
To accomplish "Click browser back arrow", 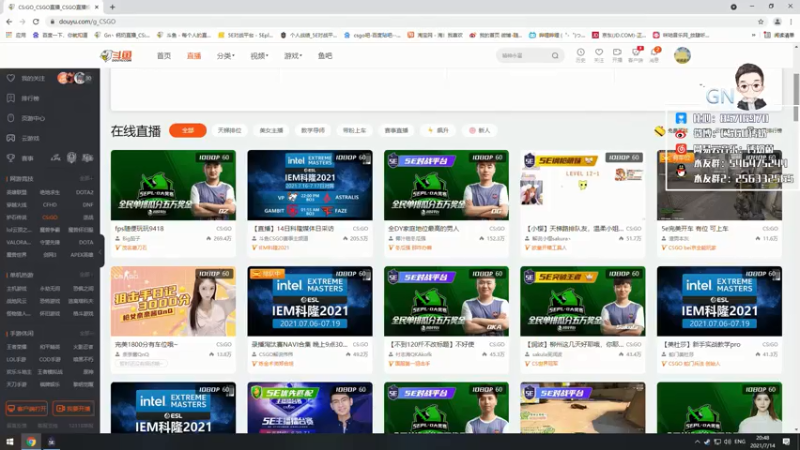I will 9,21.
